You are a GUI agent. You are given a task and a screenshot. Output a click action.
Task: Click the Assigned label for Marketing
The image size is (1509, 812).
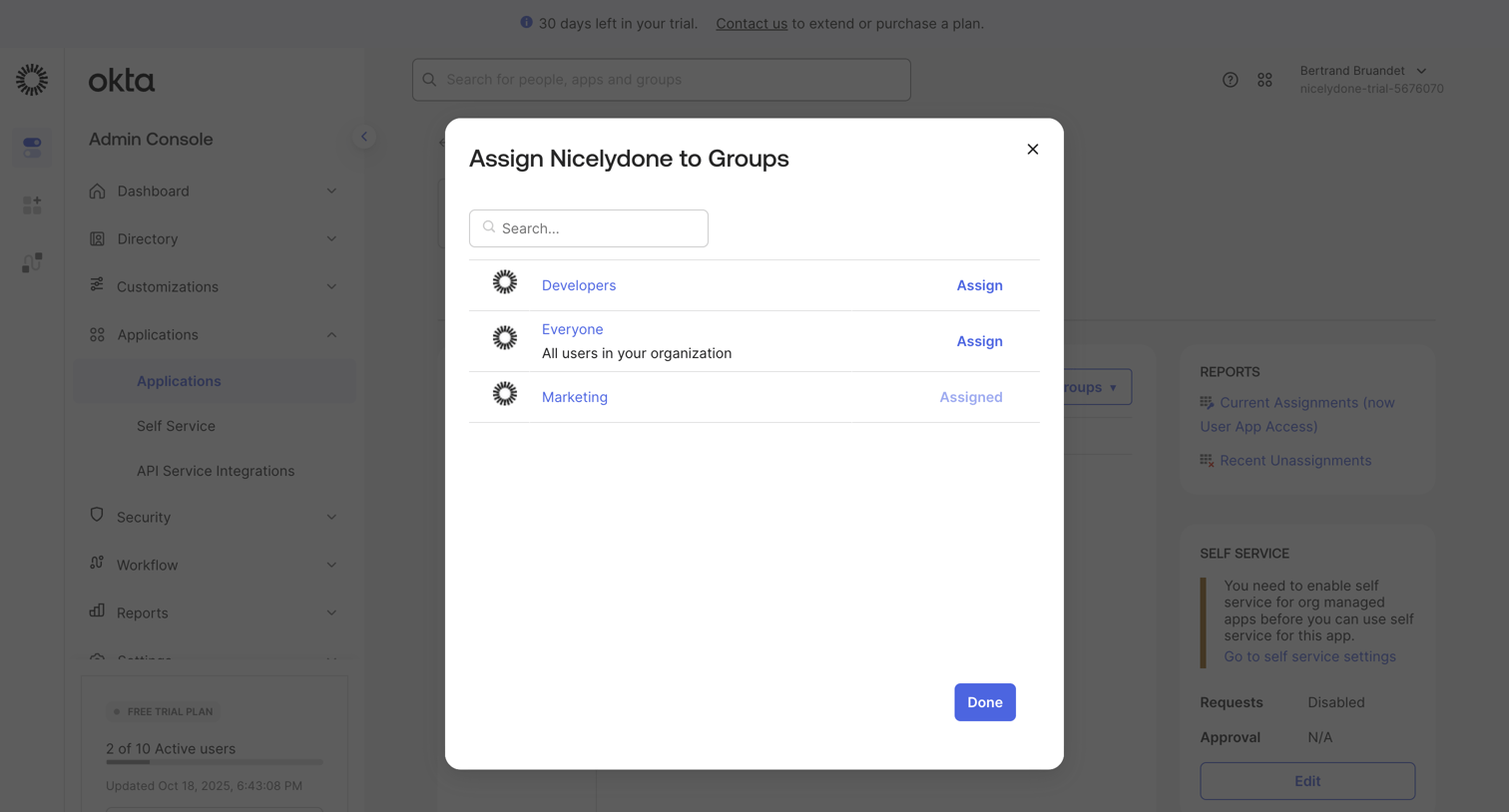(x=971, y=397)
